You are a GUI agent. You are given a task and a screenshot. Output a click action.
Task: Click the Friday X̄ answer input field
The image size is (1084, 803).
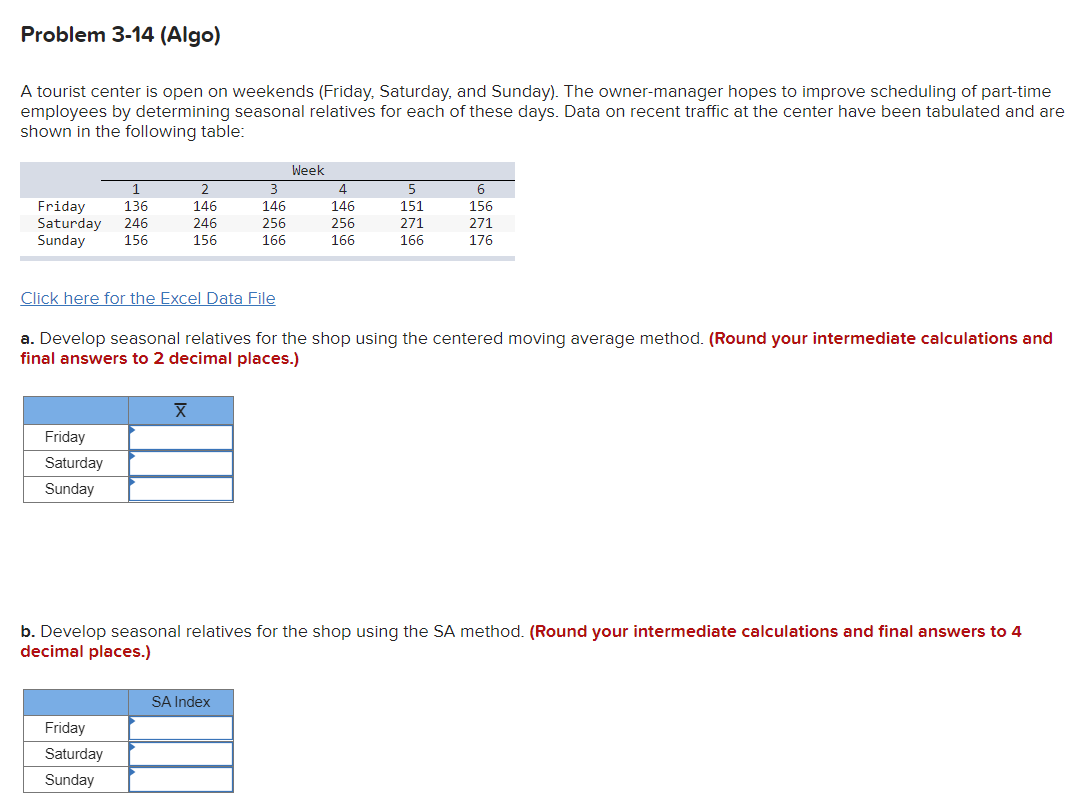[182, 437]
